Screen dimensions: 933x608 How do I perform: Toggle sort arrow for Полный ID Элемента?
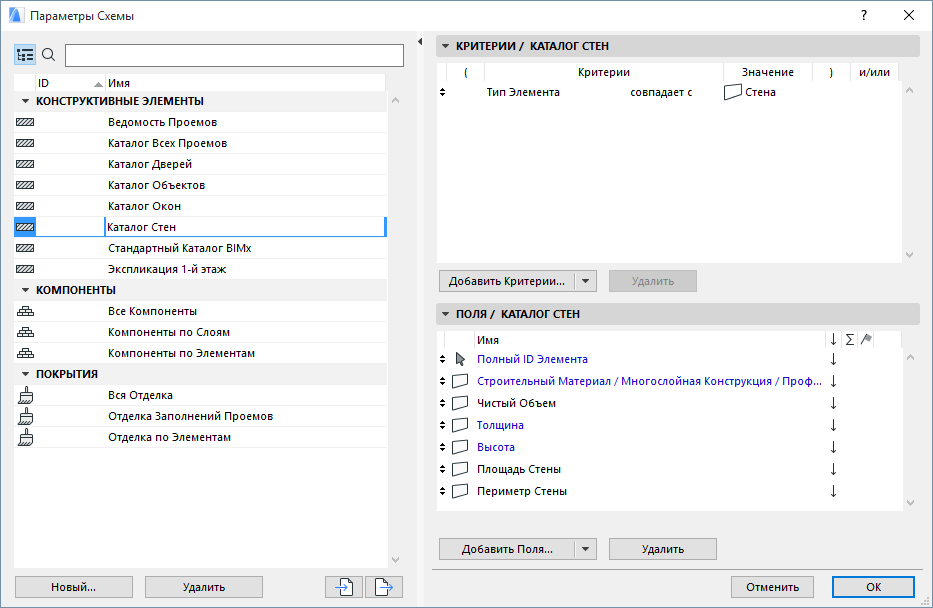(x=834, y=359)
